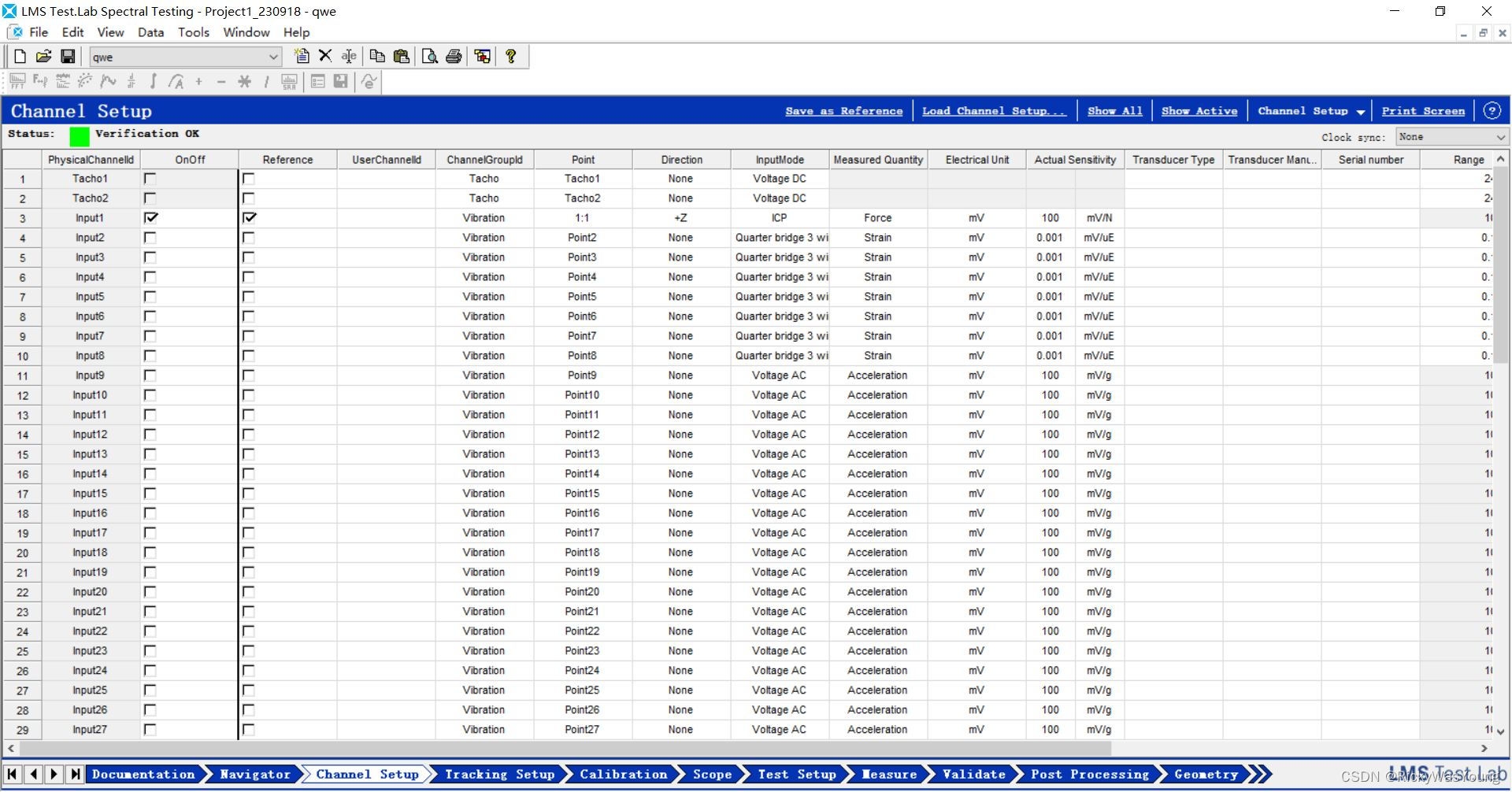Expand the Channel Setup dropdown arrow

[1360, 112]
